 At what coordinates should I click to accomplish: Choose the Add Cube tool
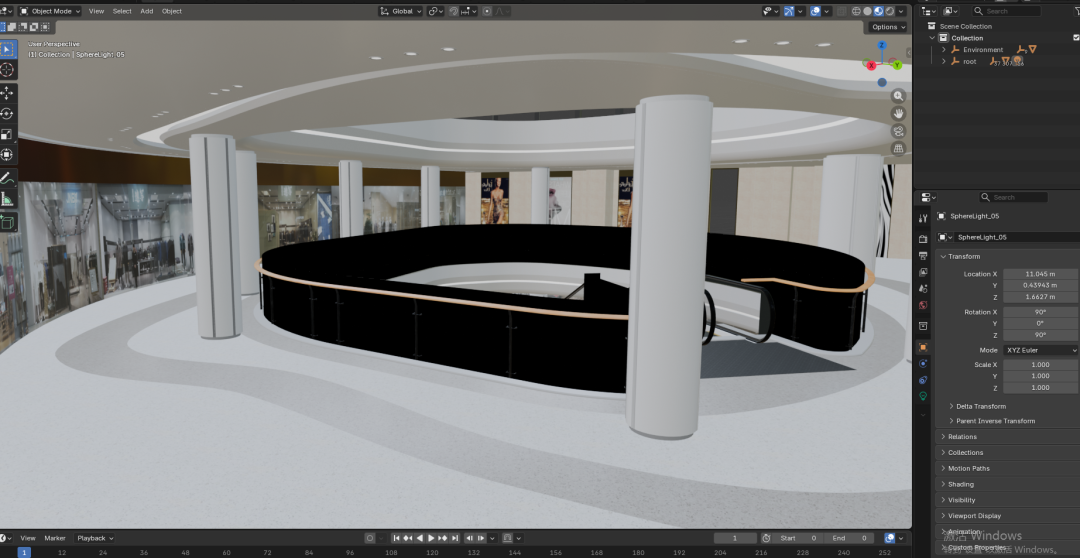(8, 223)
